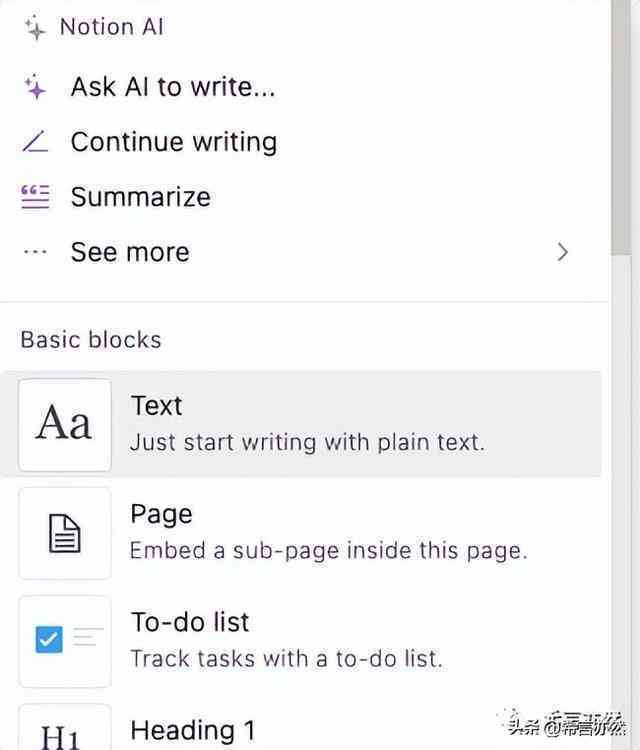640x750 pixels.
Task: Add a To-do list block
Action: tap(300, 641)
